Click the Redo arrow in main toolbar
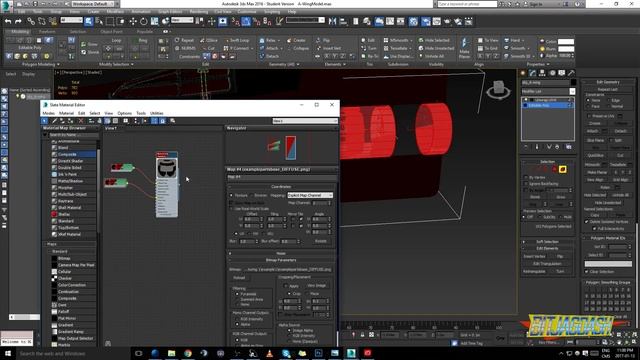 (x=18, y=21)
